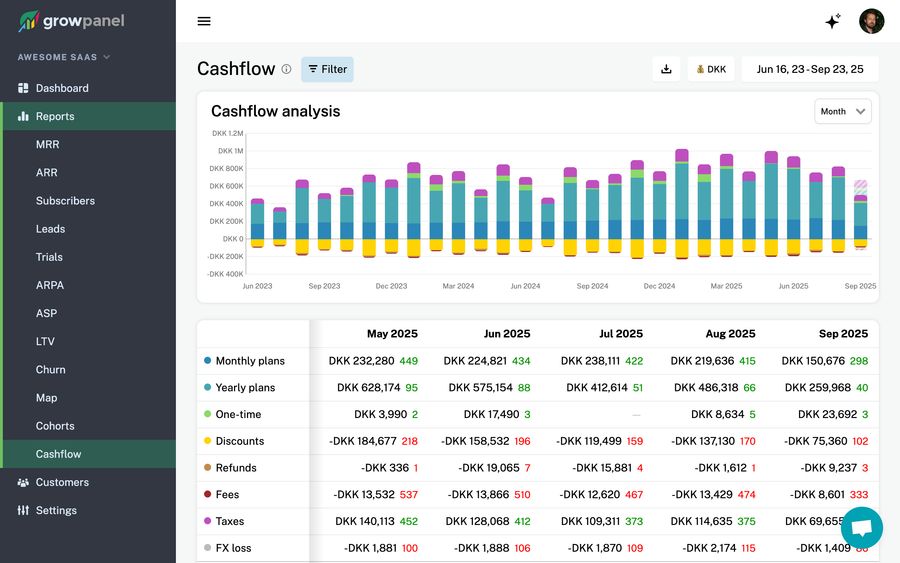Screen dimensions: 900x563
Task: Open the user profile avatar
Action: [x=871, y=21]
